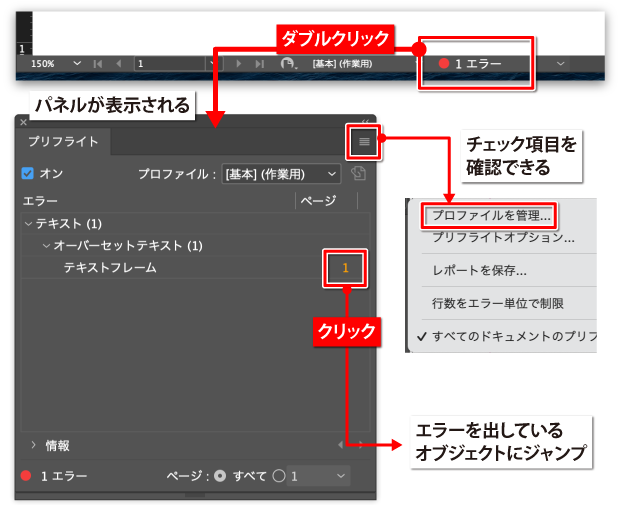Choose プロファイルを管理... from the menu
Image resolution: width=630 pixels, height=510 pixels.
tap(489, 215)
